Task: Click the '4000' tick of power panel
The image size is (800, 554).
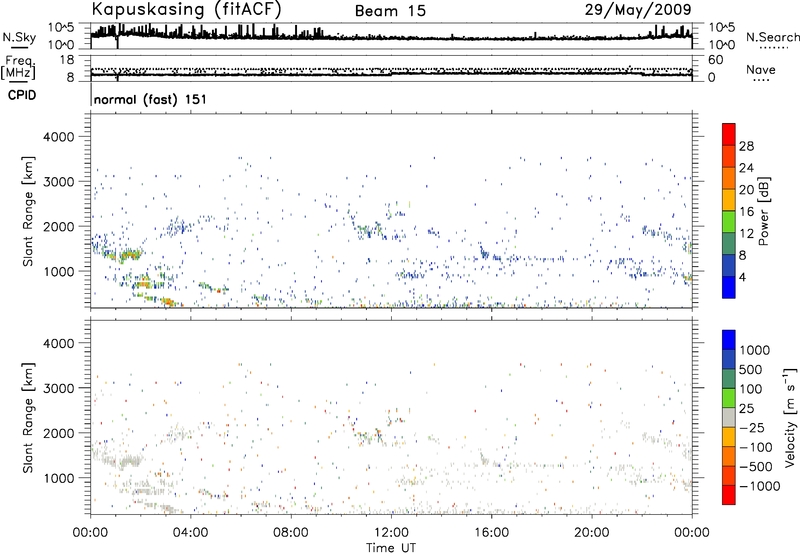Action: tap(58, 137)
